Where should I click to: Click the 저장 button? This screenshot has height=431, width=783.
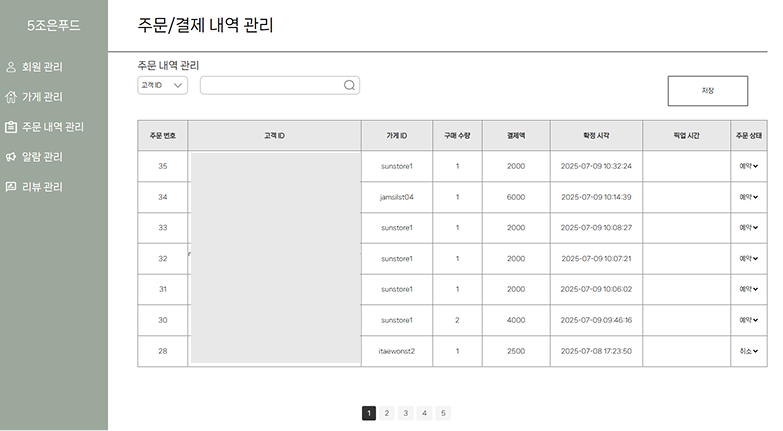708,91
